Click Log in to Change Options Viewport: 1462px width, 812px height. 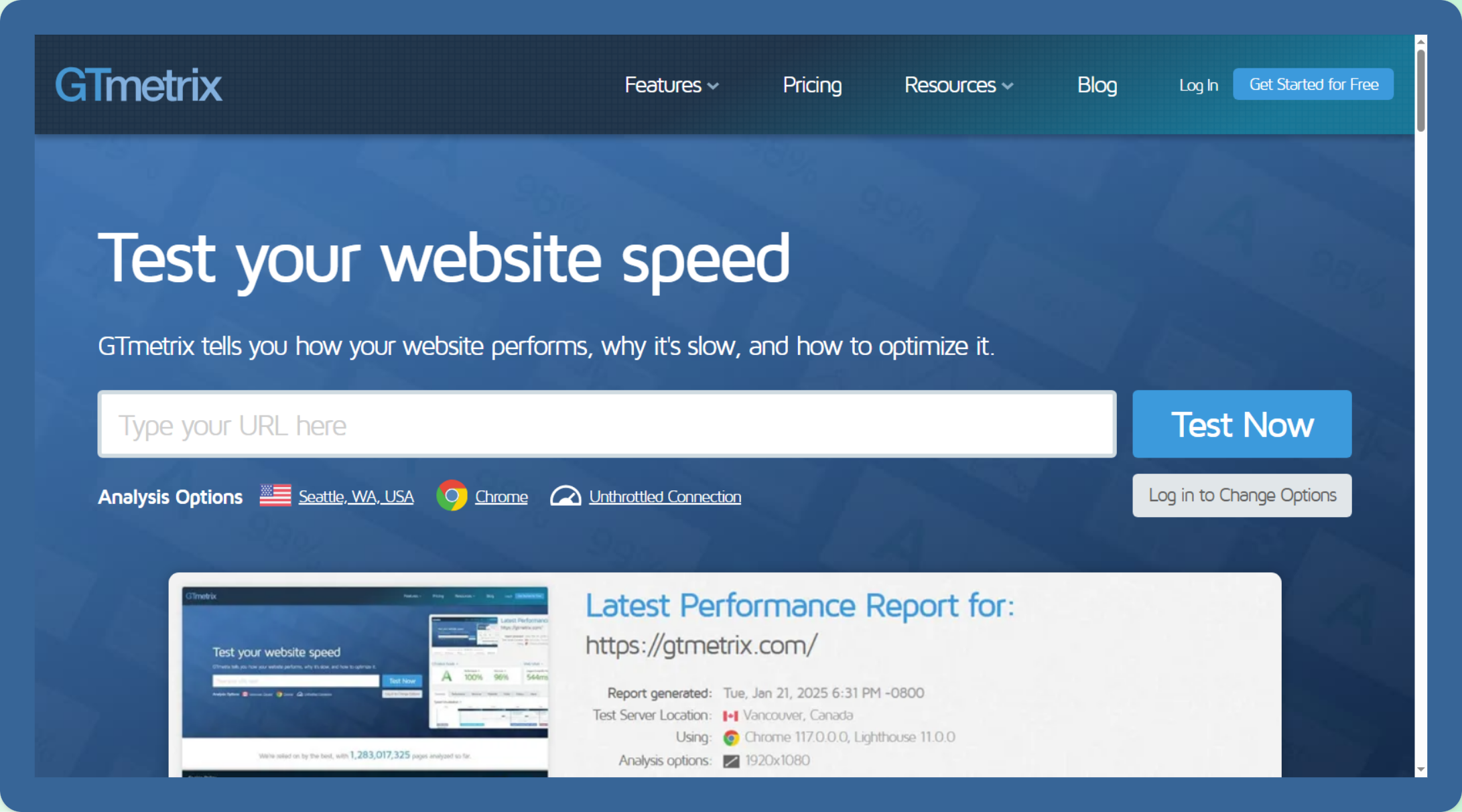tap(1242, 495)
